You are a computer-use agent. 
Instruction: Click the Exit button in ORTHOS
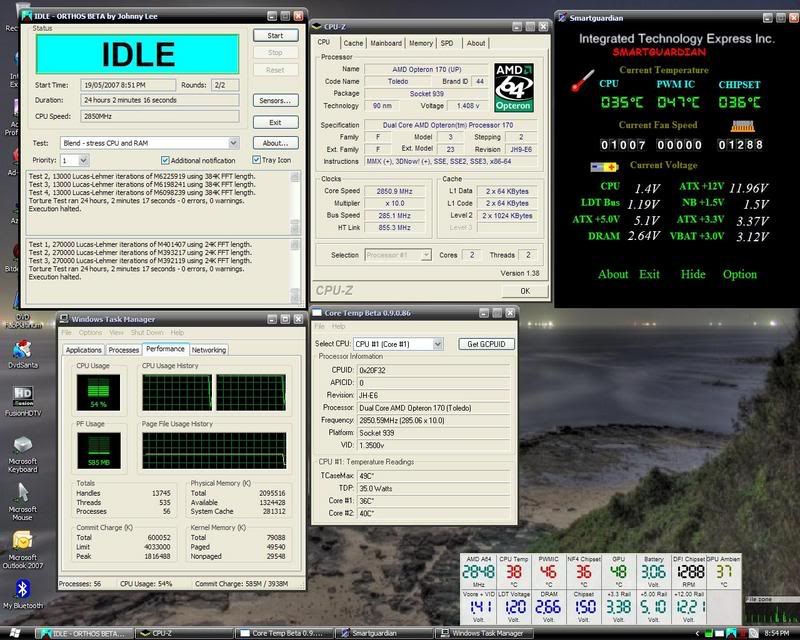pyautogui.click(x=276, y=122)
